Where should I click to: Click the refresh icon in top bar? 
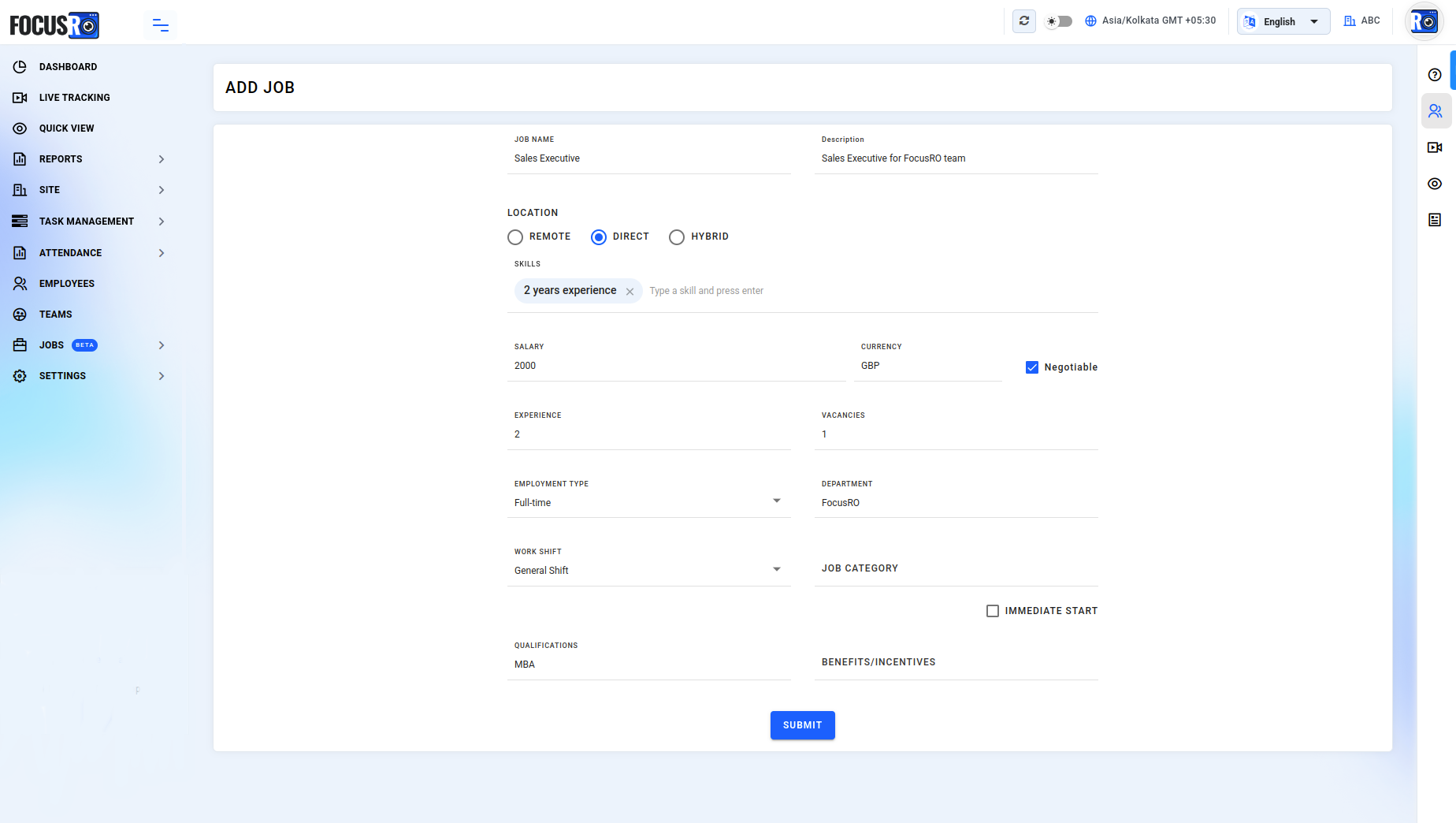pos(1024,21)
